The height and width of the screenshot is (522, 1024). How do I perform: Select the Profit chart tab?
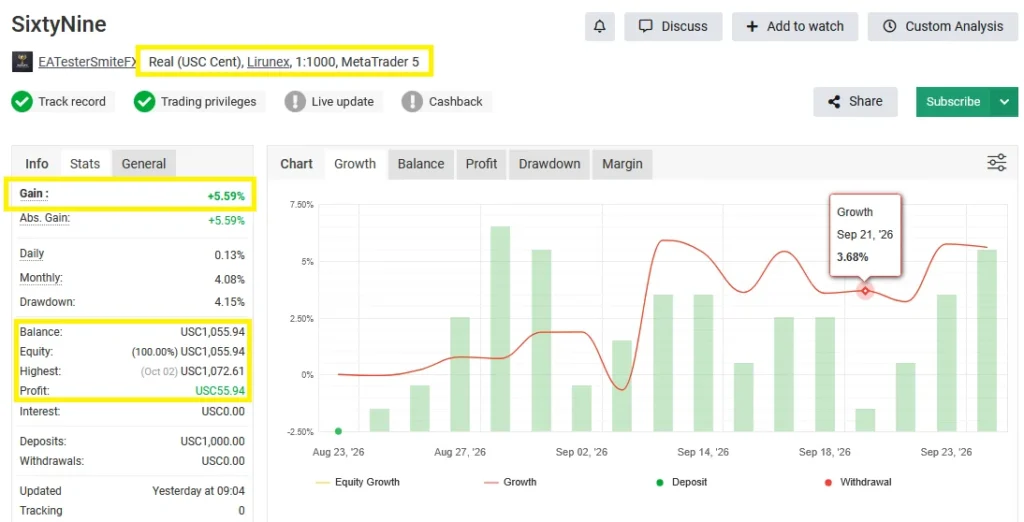481,164
